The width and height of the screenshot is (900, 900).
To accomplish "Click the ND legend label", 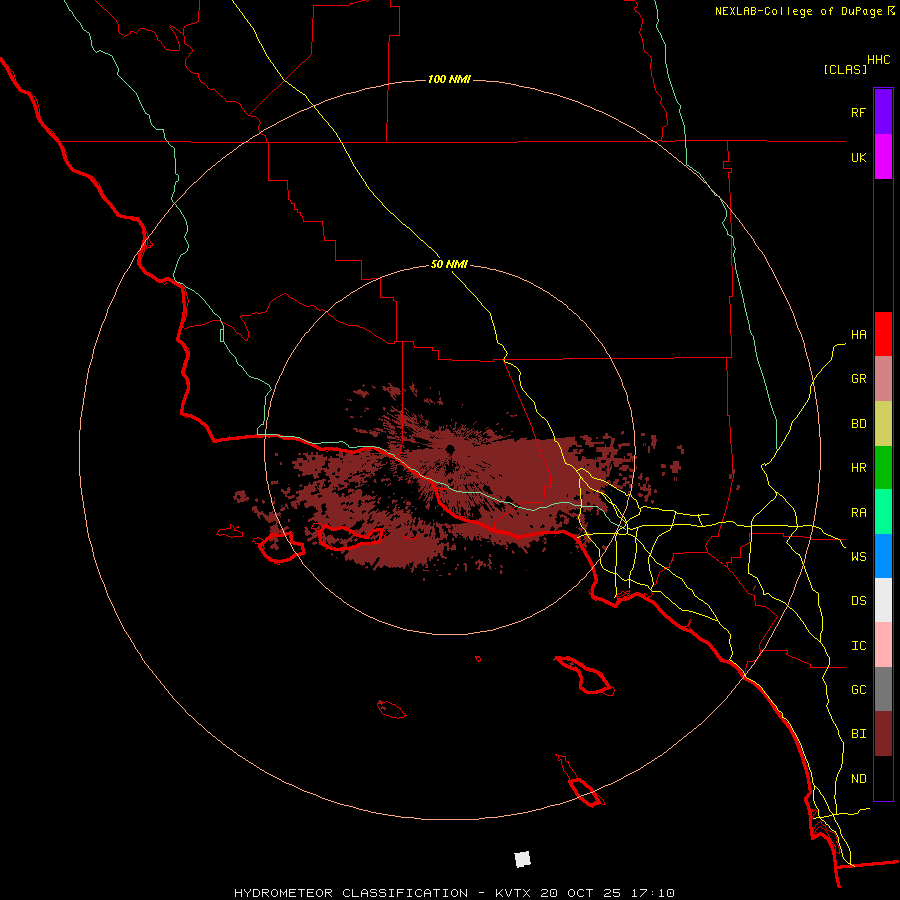I will (858, 779).
